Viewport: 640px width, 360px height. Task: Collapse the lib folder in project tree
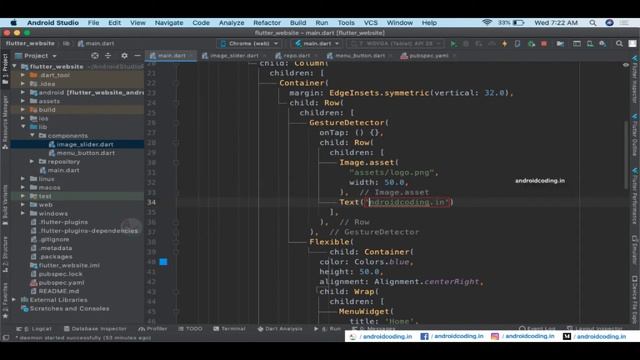pos(23,127)
